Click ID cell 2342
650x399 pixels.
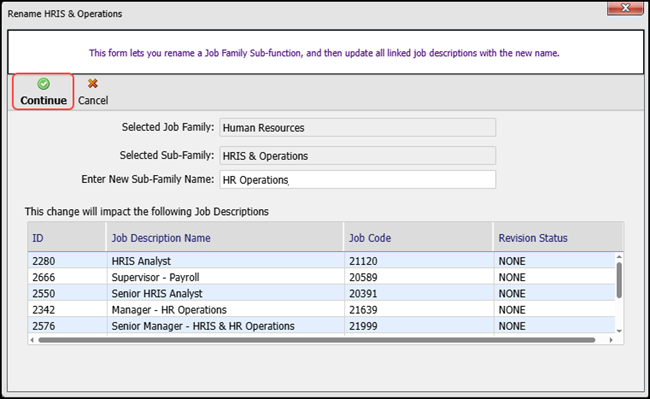[x=44, y=310]
